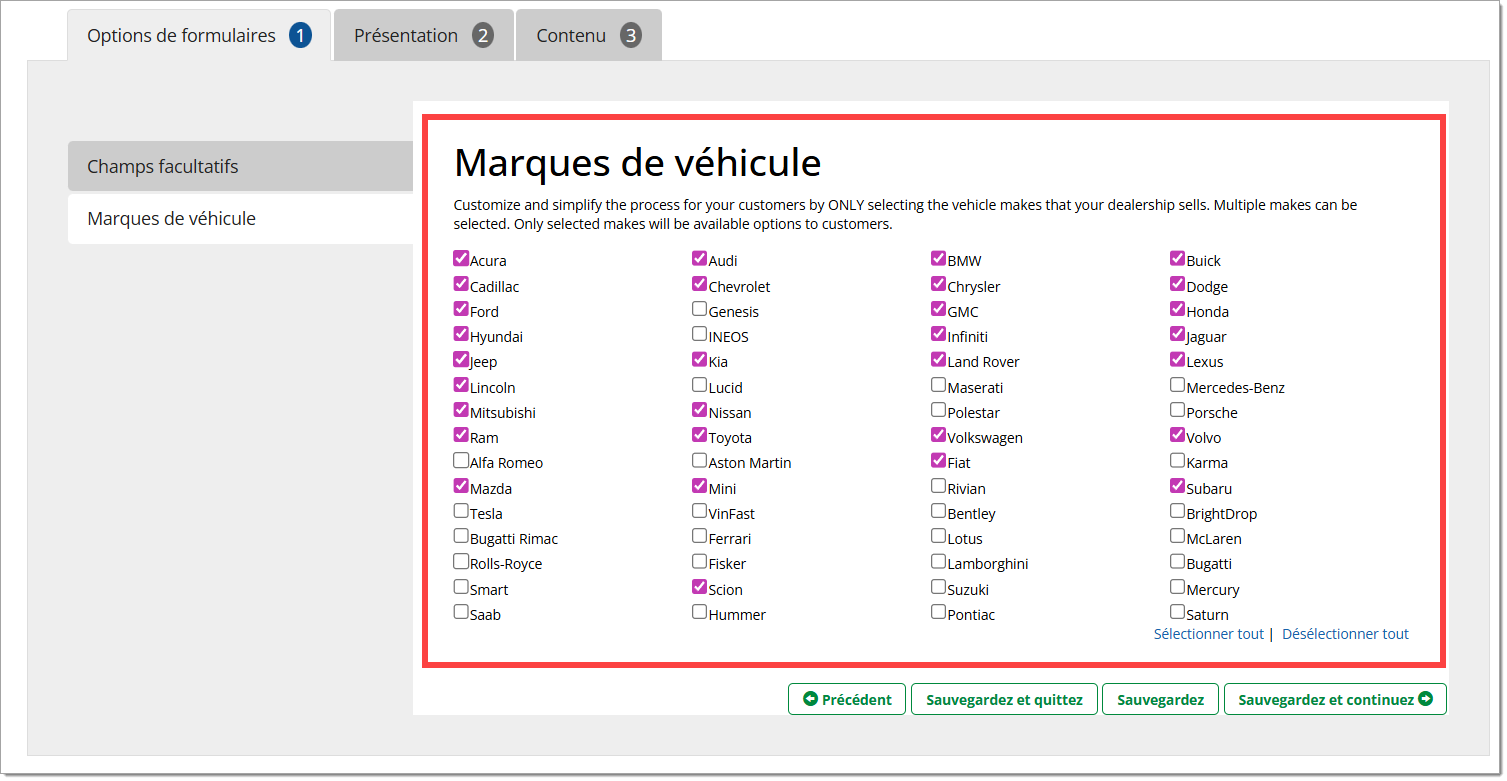Uncheck the Acura checkbox

coord(461,259)
